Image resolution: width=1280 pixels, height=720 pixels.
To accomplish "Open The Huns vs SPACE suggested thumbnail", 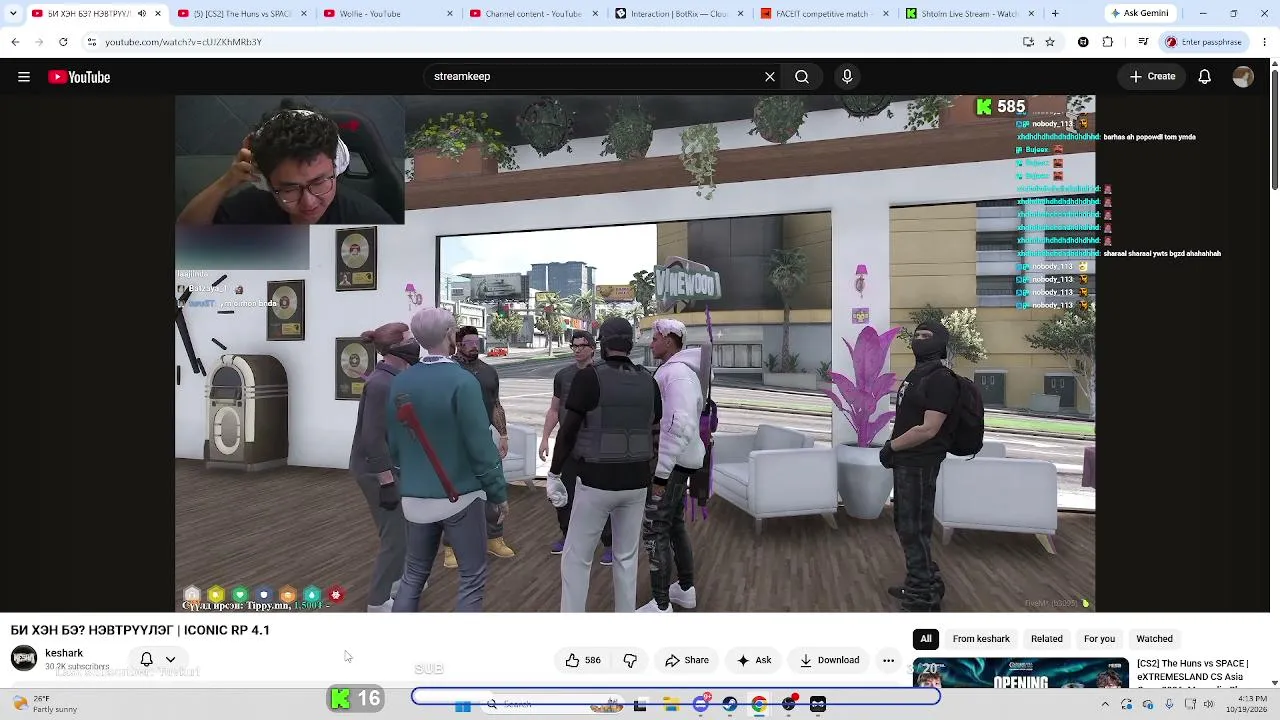I will coord(1021,673).
